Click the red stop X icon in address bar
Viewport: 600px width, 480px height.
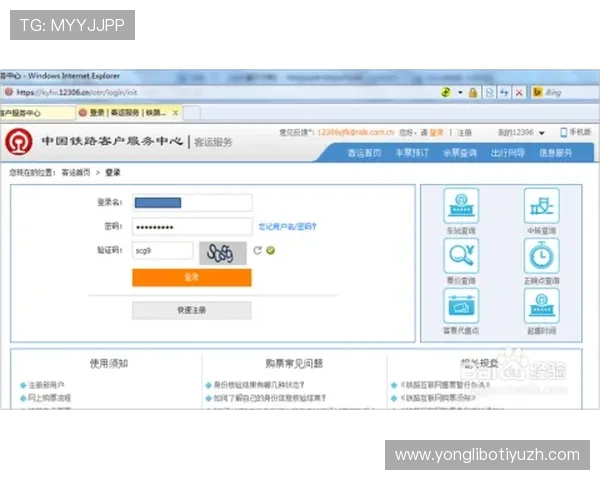[519, 93]
